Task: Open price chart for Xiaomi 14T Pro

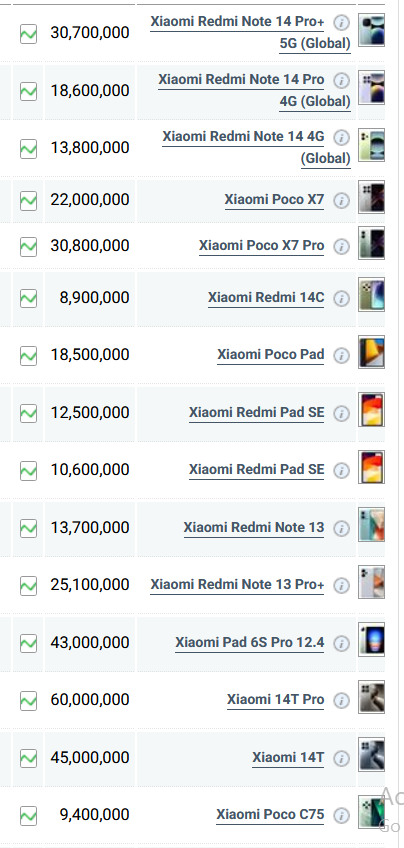Action: click(x=28, y=701)
